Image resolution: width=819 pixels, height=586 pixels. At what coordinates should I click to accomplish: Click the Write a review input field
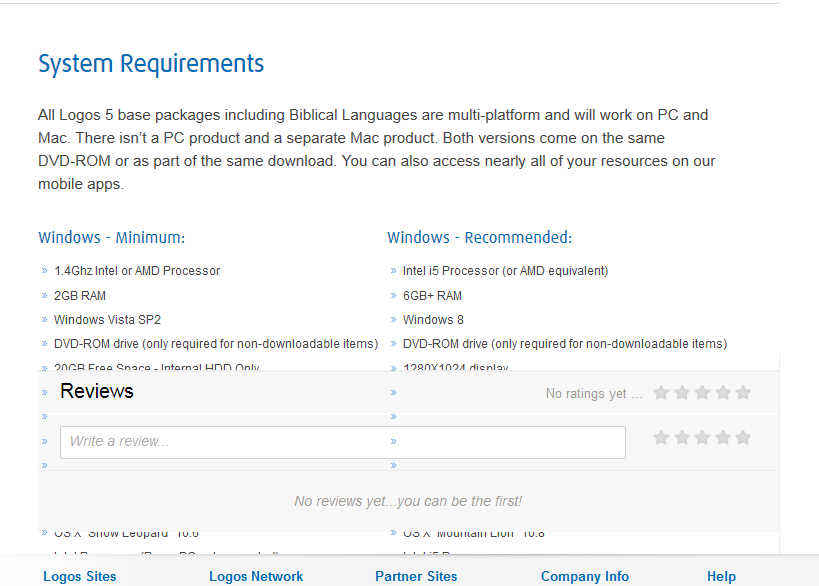[x=343, y=442]
